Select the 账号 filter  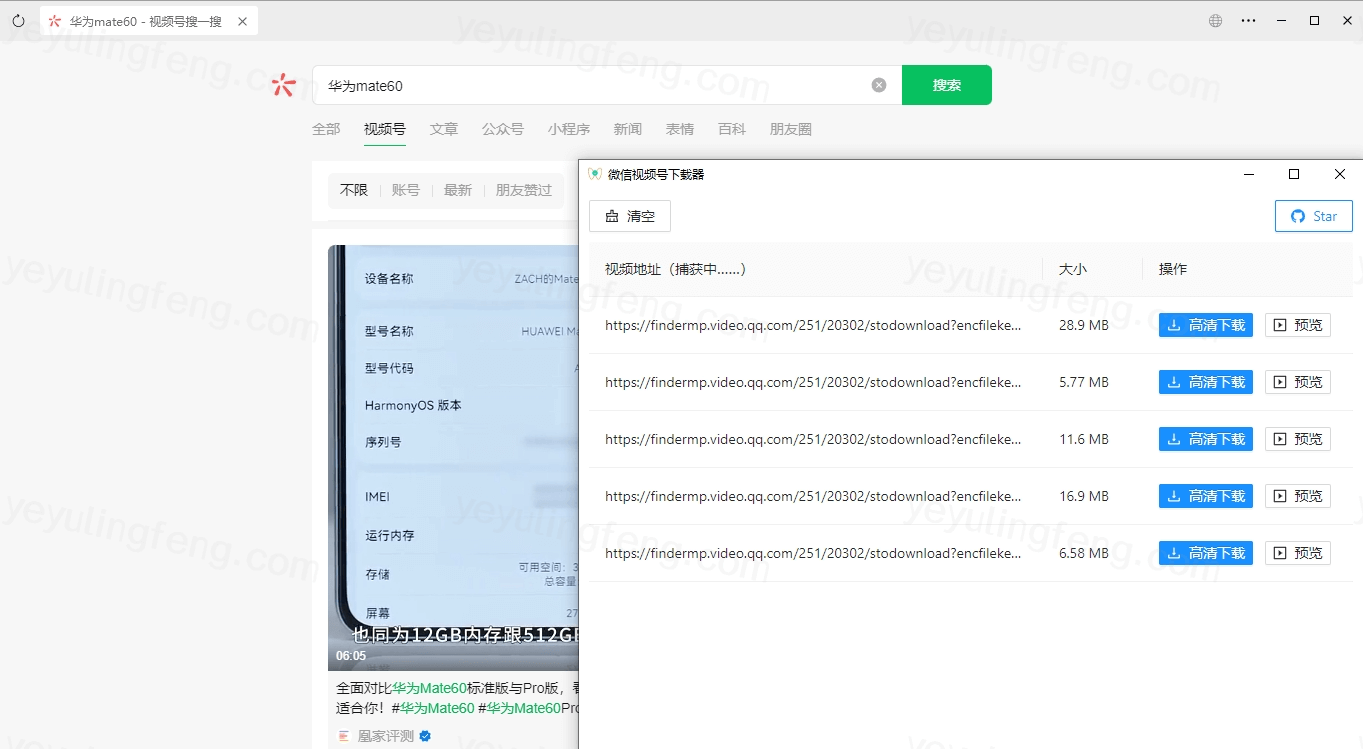[406, 190]
